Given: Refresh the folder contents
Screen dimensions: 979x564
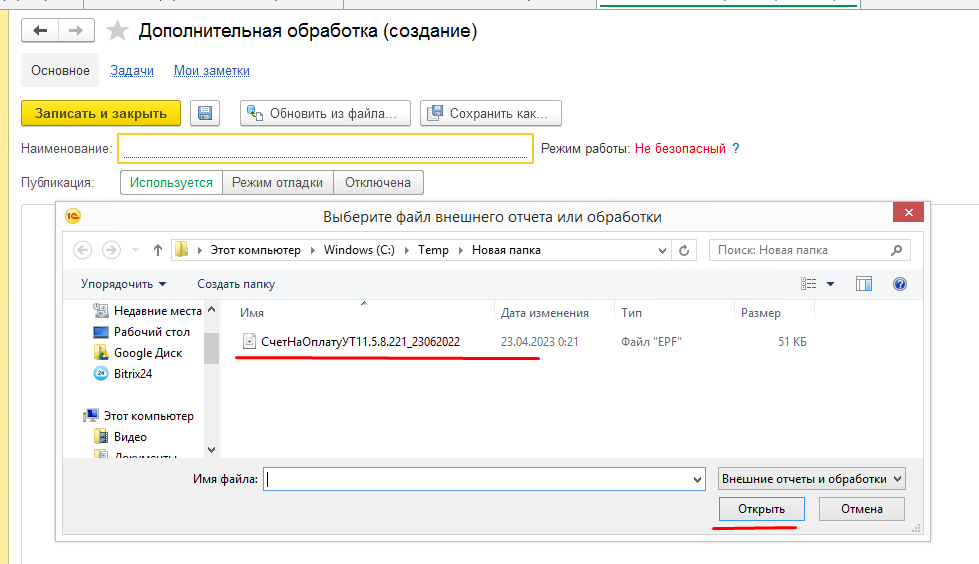Looking at the screenshot, I should [684, 250].
